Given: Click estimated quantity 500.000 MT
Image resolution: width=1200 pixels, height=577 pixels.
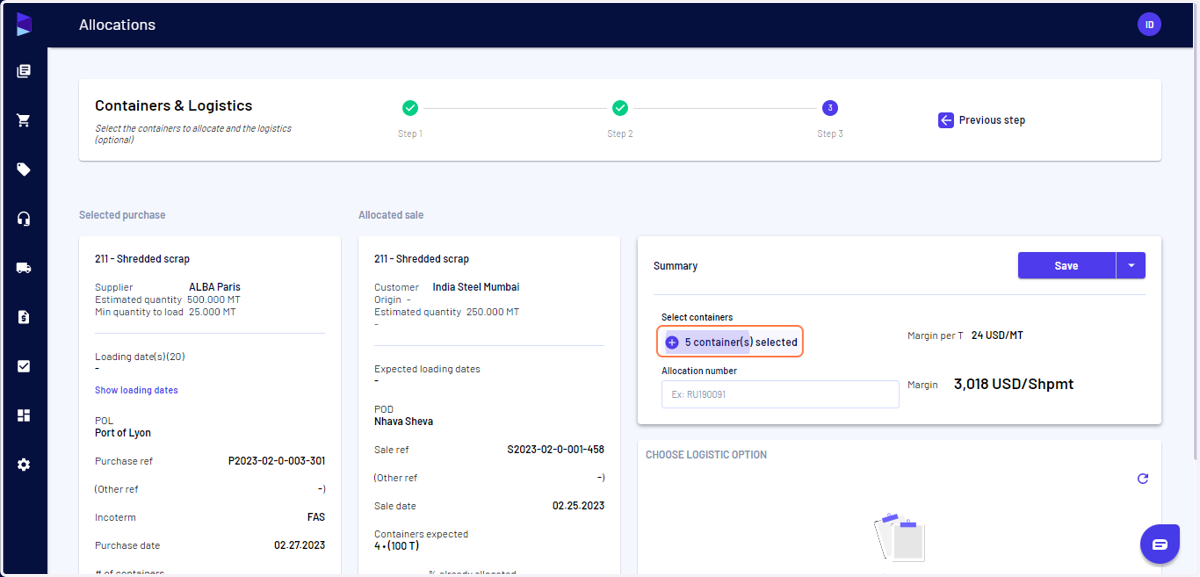Looking at the screenshot, I should tap(214, 299).
